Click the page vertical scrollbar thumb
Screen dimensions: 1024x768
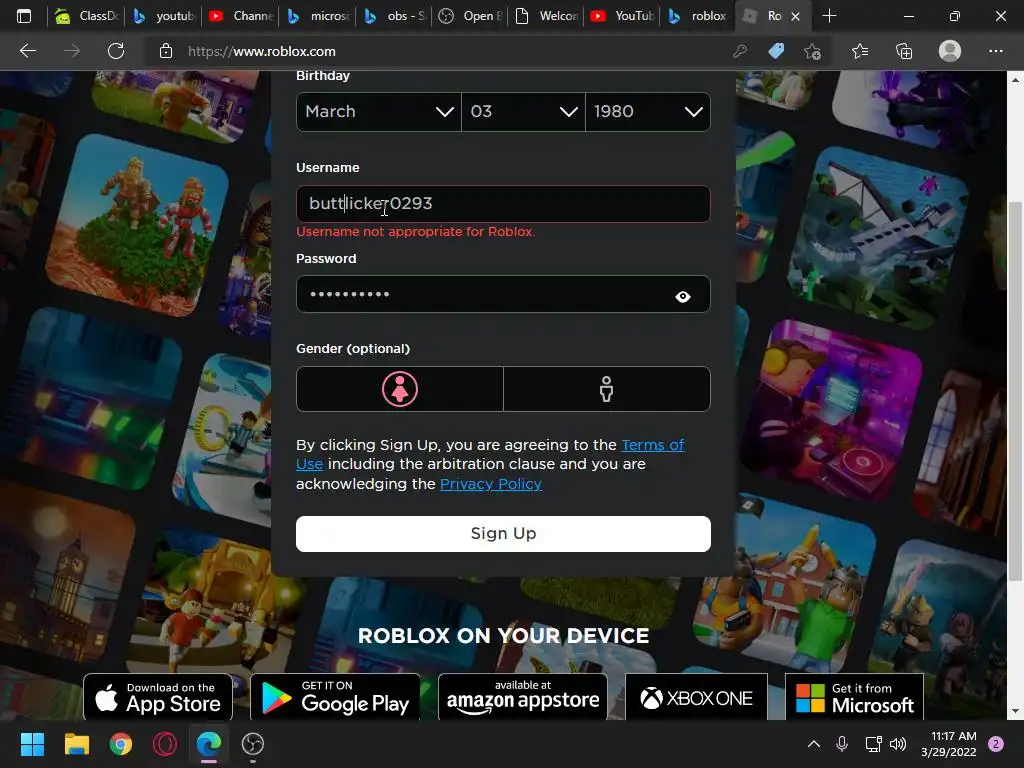(x=1015, y=392)
